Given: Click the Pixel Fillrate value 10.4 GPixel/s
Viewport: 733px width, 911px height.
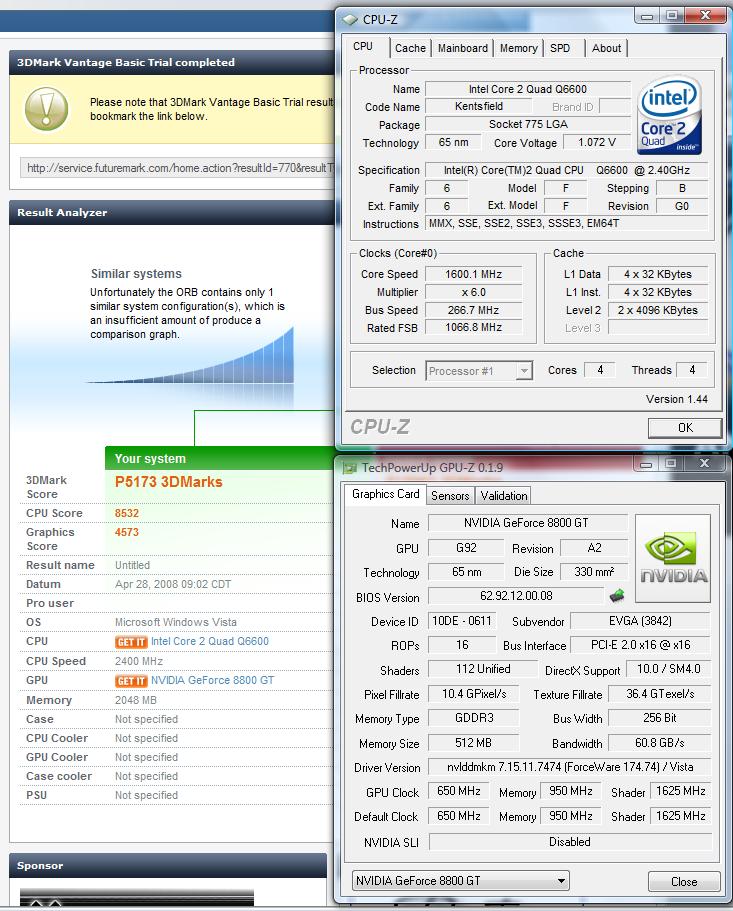Looking at the screenshot, I should point(473,694).
